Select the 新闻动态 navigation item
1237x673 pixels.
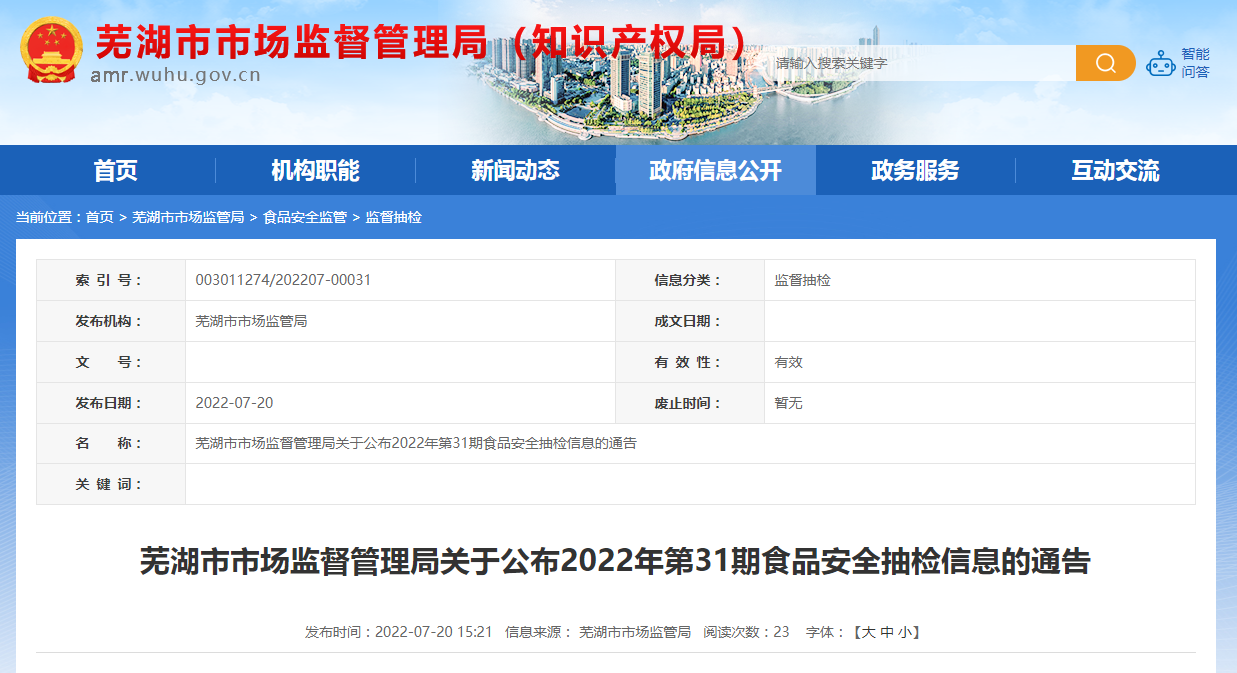tap(515, 171)
